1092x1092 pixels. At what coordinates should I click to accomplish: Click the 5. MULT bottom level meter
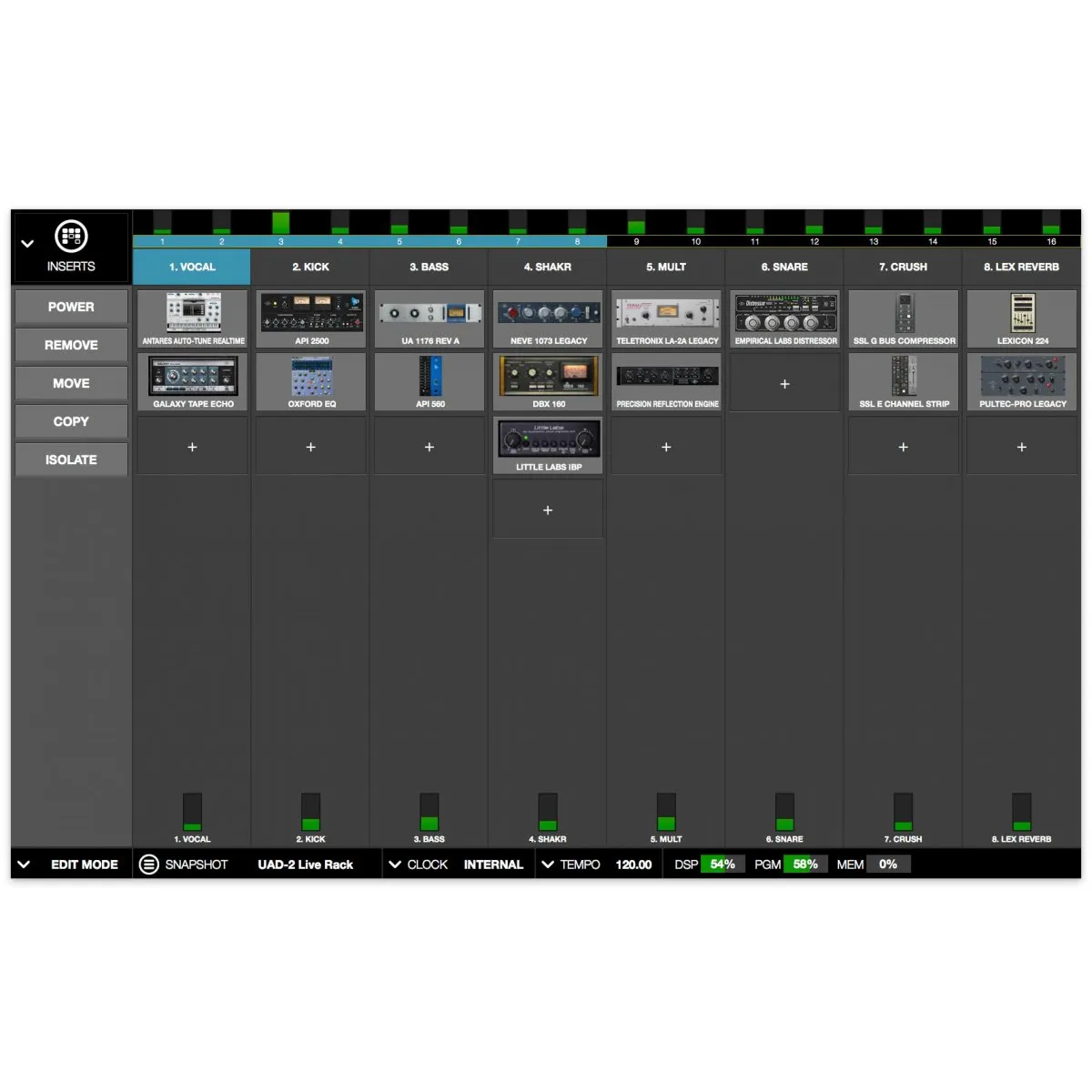pyautogui.click(x=666, y=812)
